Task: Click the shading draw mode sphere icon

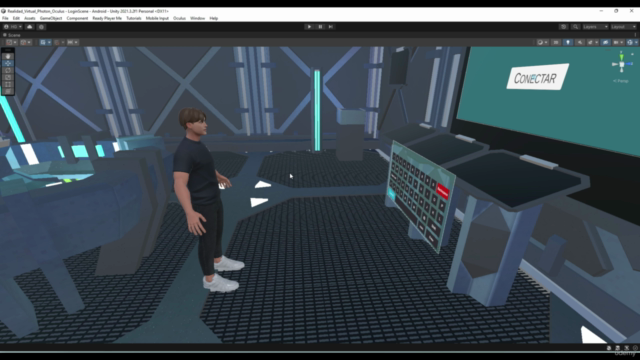Action: (540, 42)
